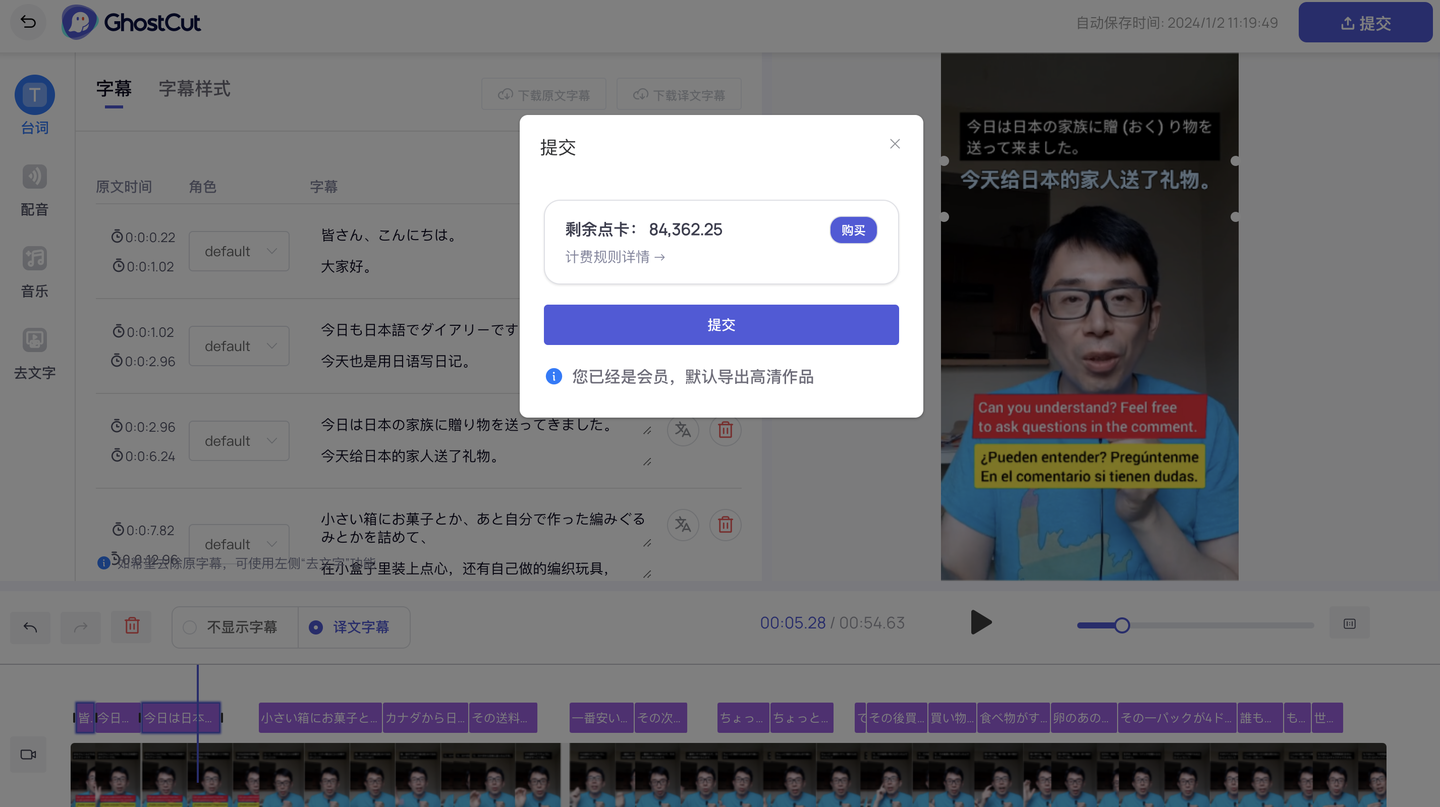Click the current time 00:05.28

click(x=793, y=623)
